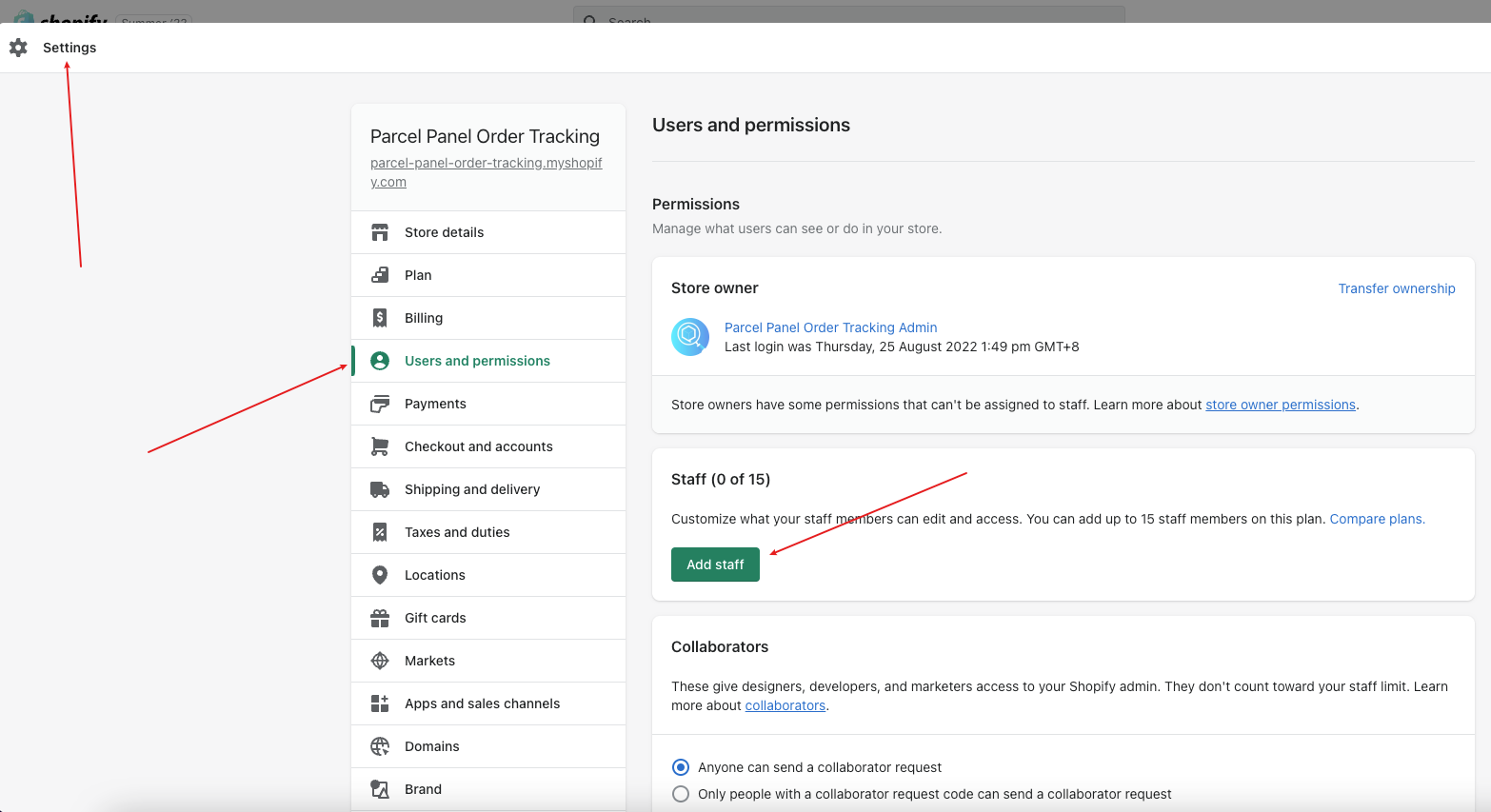
Task: Open Markets settings
Action: [x=488, y=661]
